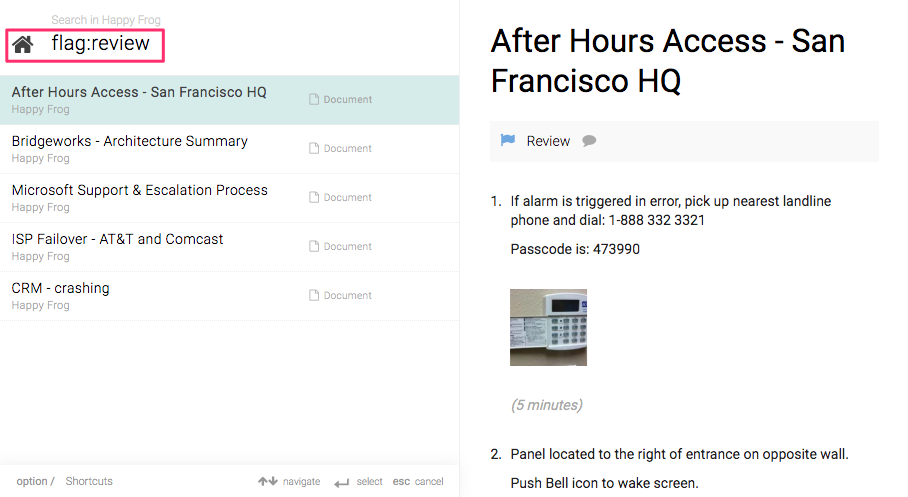Click the alarm keypad thumbnail image
The height and width of the screenshot is (497, 908).
pyautogui.click(x=548, y=327)
